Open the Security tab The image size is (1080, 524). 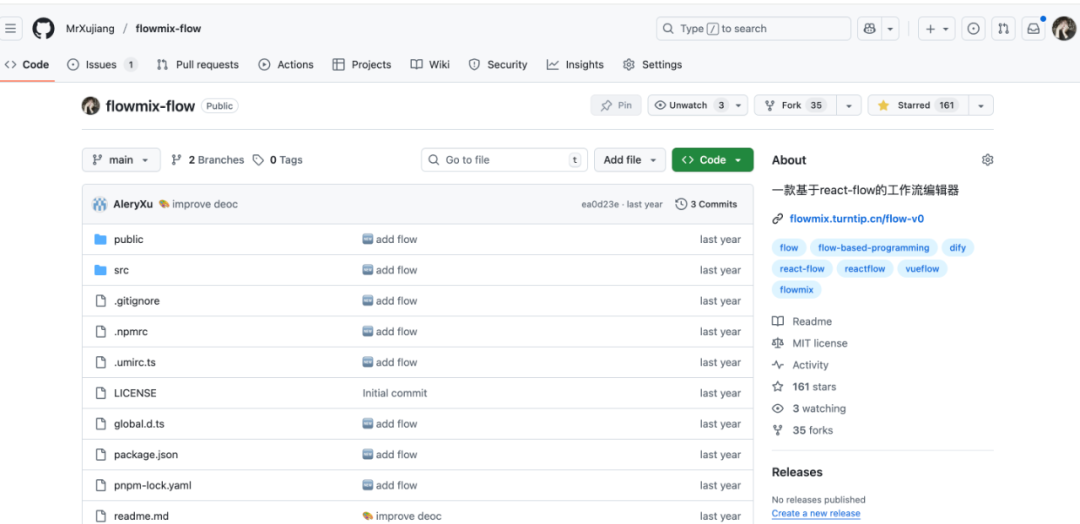[497, 65]
